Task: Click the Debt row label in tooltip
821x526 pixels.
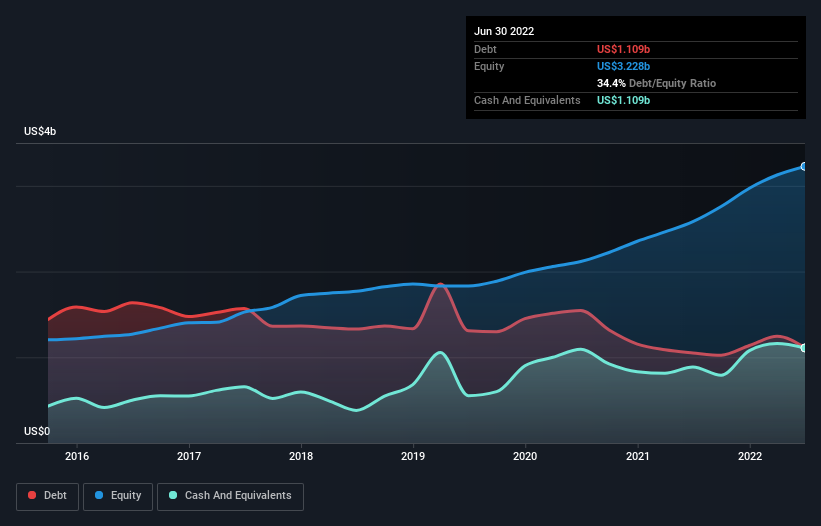Action: pyautogui.click(x=485, y=49)
